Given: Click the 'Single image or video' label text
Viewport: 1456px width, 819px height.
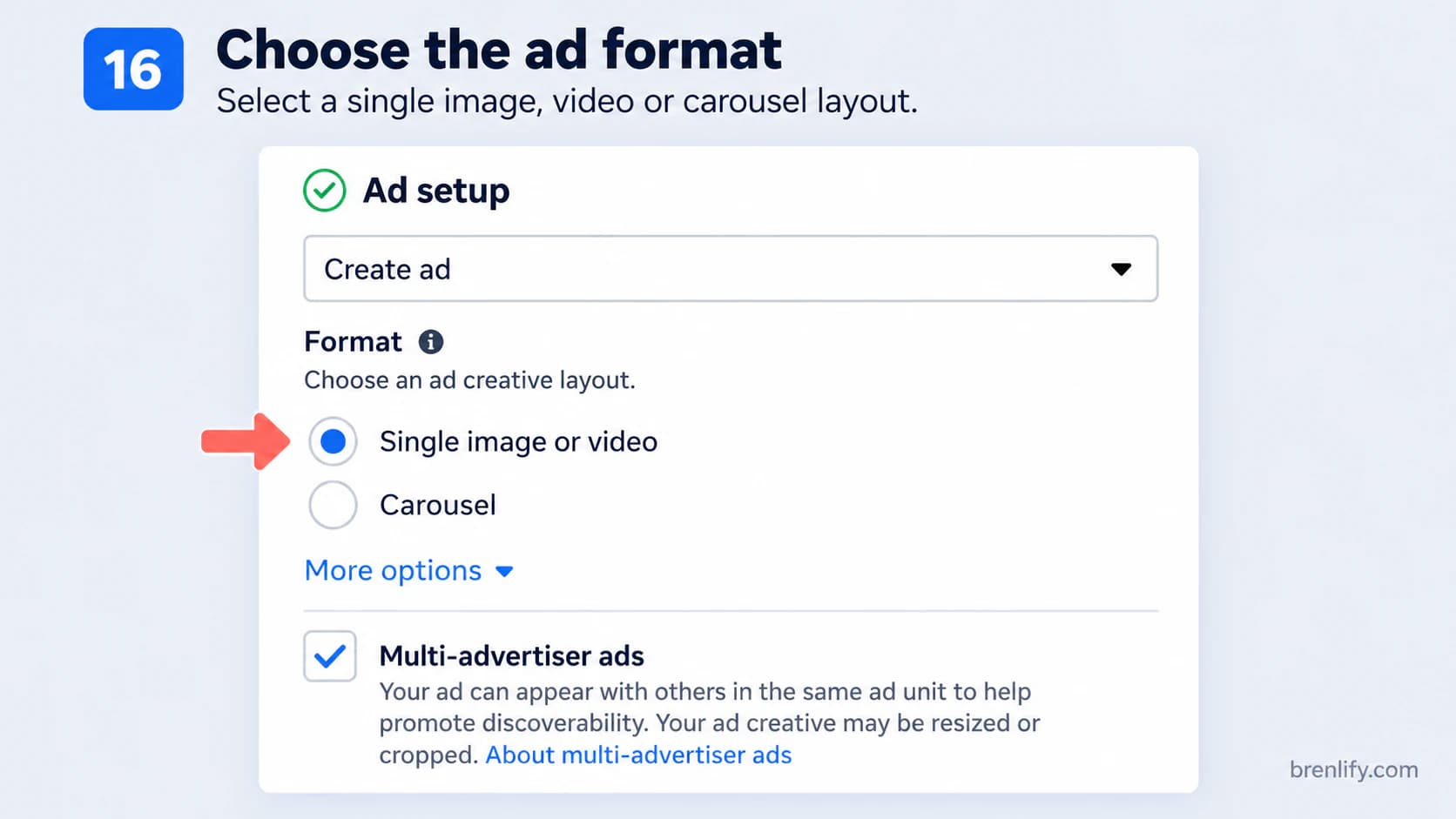Looking at the screenshot, I should coord(518,442).
